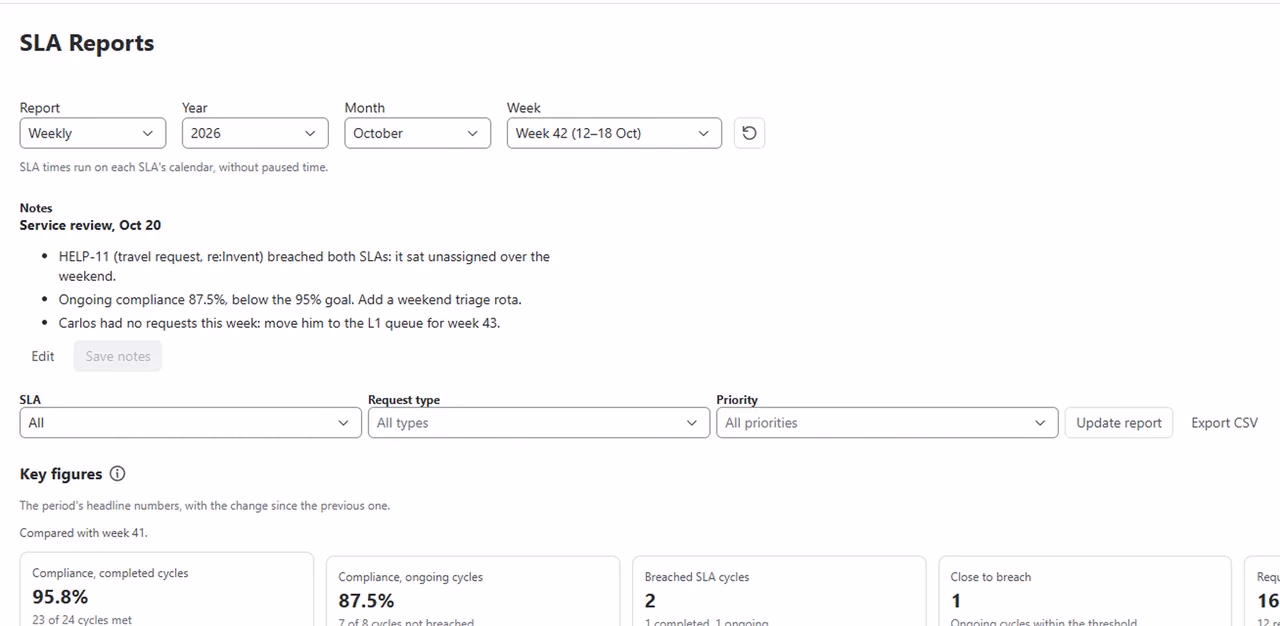The height and width of the screenshot is (626, 1280).
Task: Click the '23 of 24 cycles met' text
Action: pos(82,620)
